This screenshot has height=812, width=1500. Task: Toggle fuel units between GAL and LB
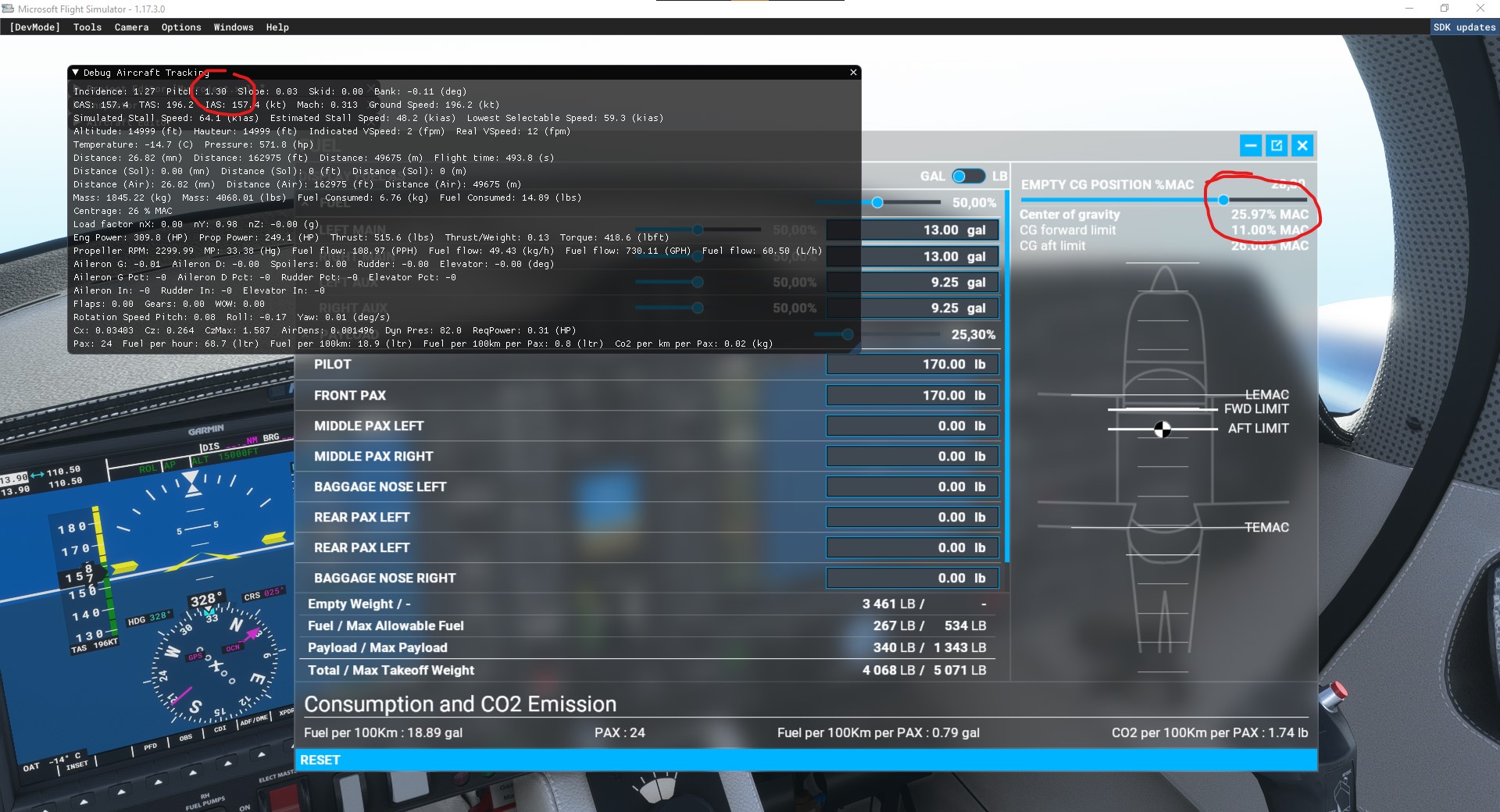(x=968, y=176)
